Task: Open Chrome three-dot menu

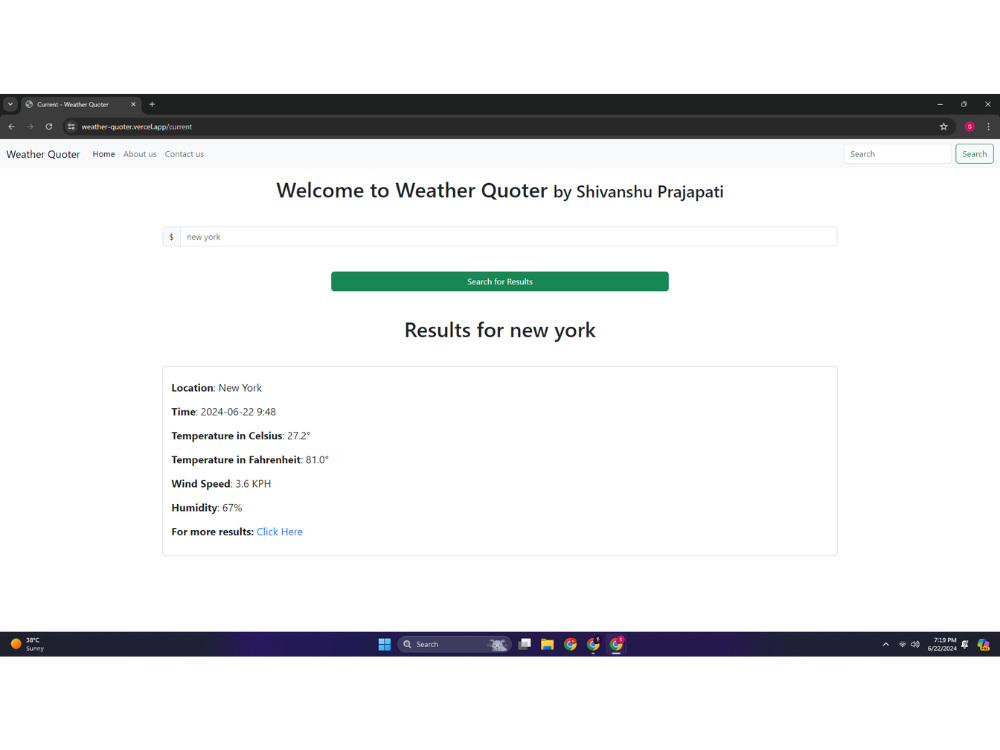Action: 988,126
